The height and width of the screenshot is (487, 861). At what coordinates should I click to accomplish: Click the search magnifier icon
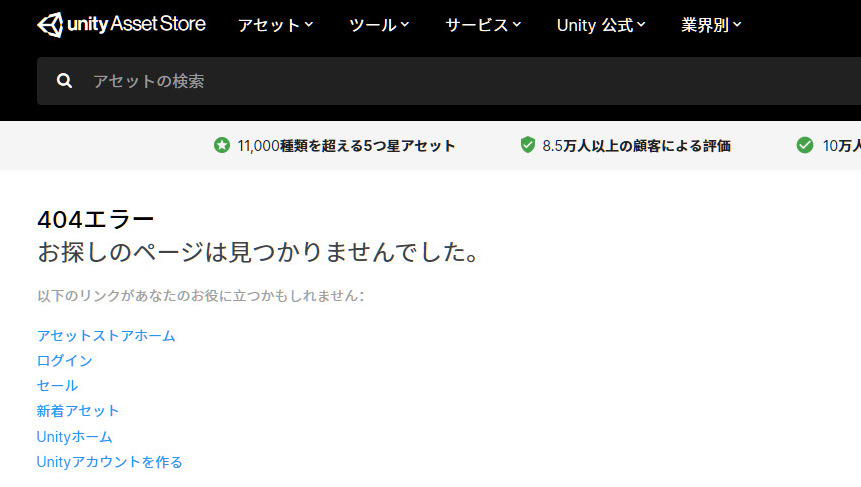tap(64, 81)
